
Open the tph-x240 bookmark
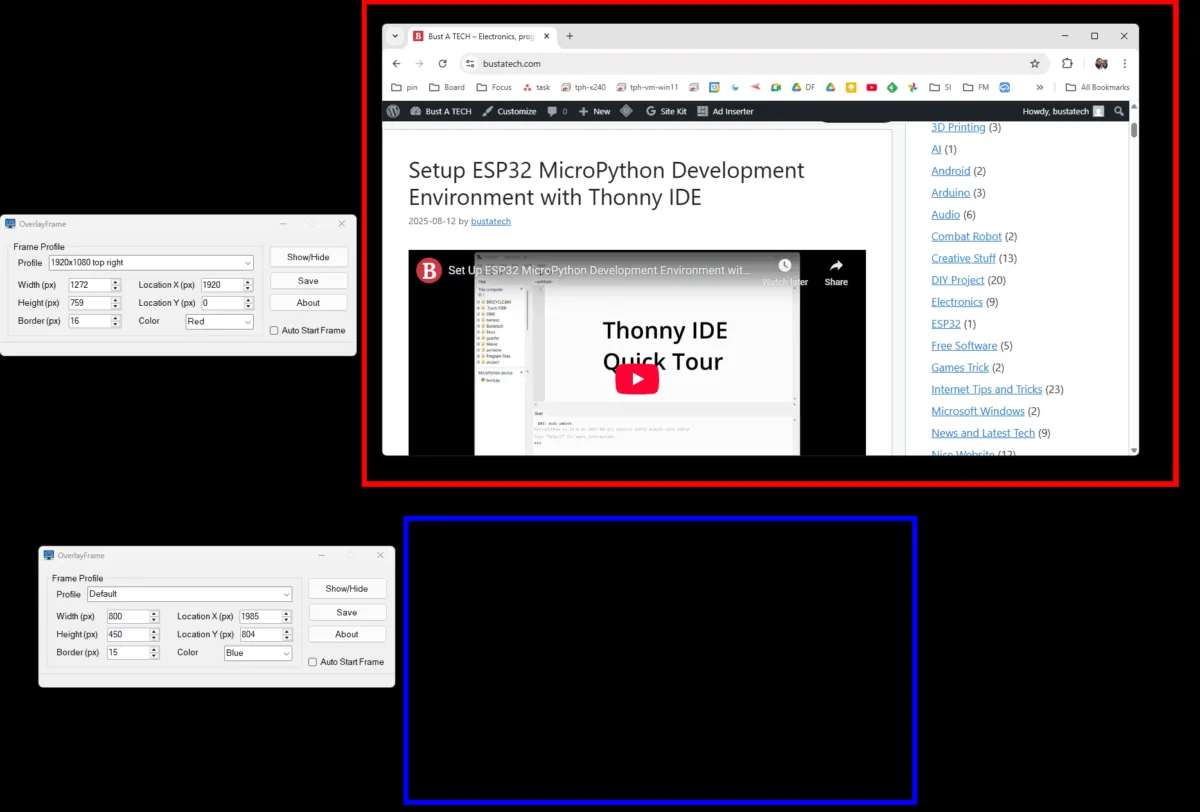(583, 87)
